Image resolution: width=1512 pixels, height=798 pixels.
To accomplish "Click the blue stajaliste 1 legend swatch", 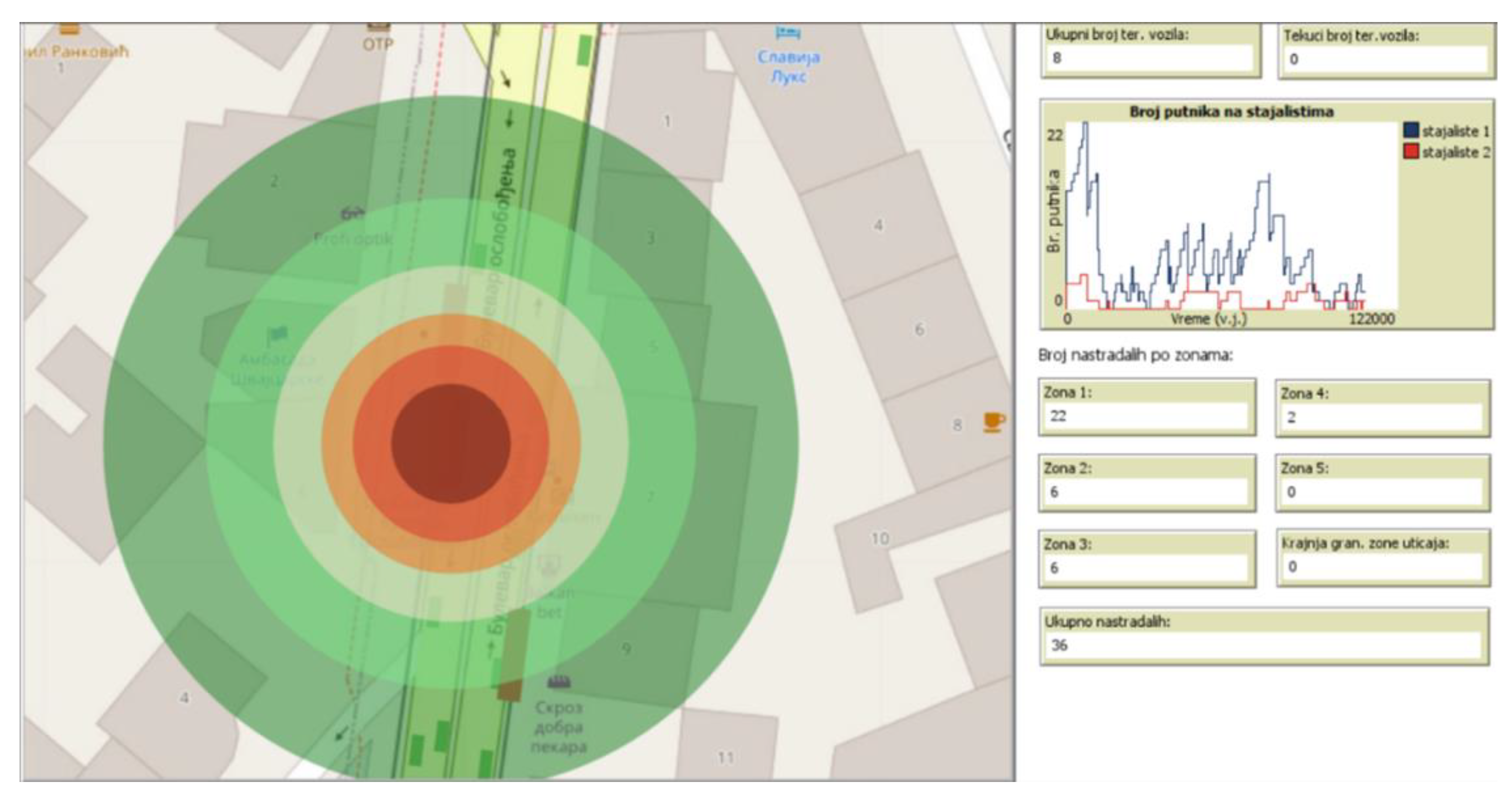I will [1411, 131].
